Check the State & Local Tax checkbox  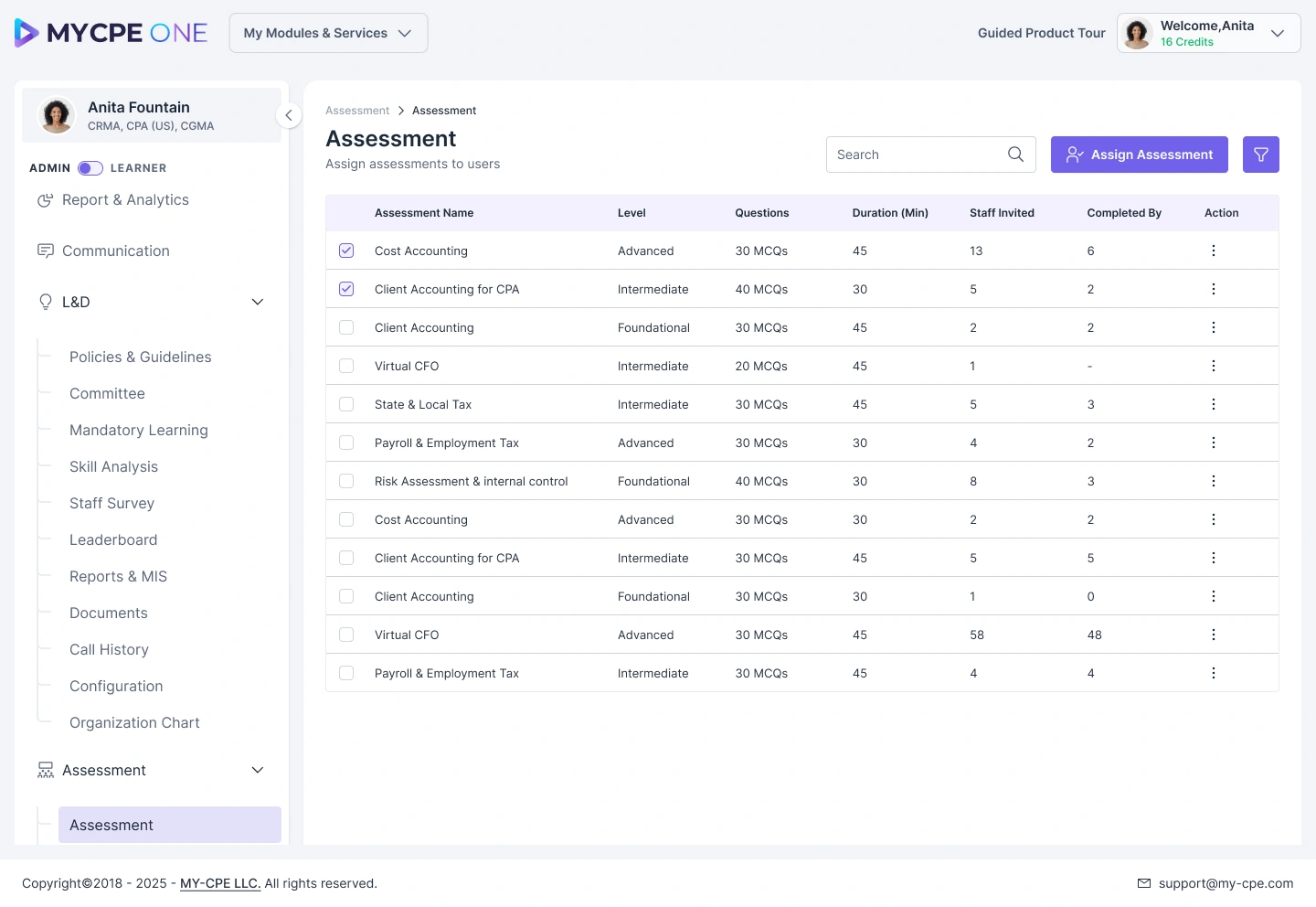[x=346, y=404]
